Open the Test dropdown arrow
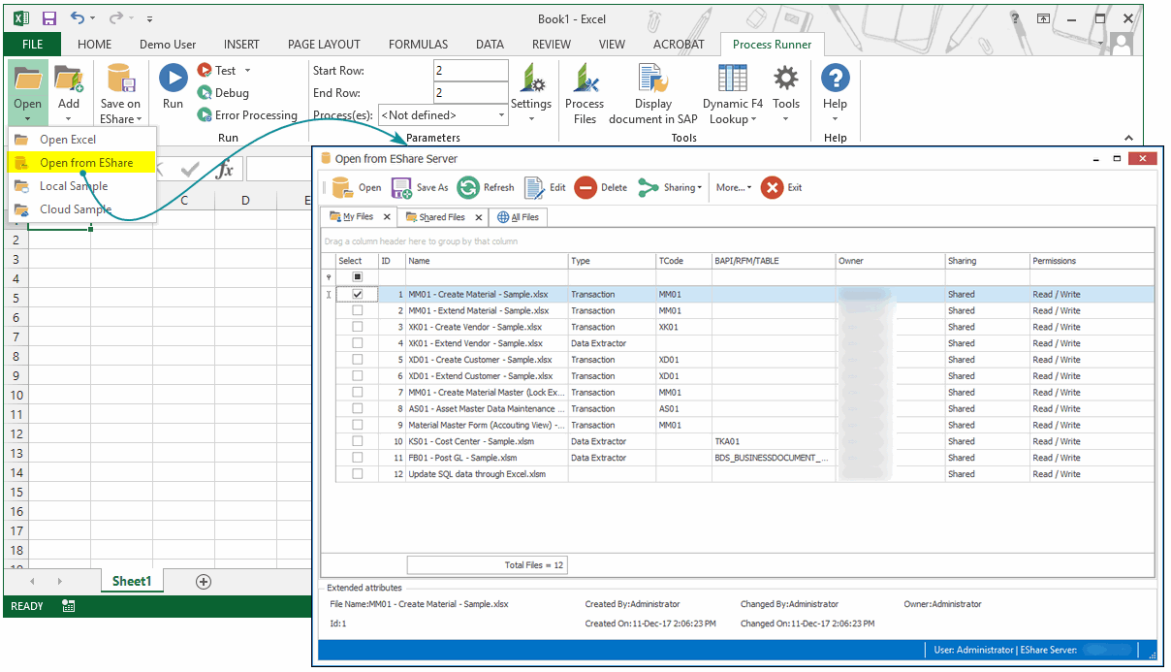This screenshot has width=1171, height=672. click(247, 71)
